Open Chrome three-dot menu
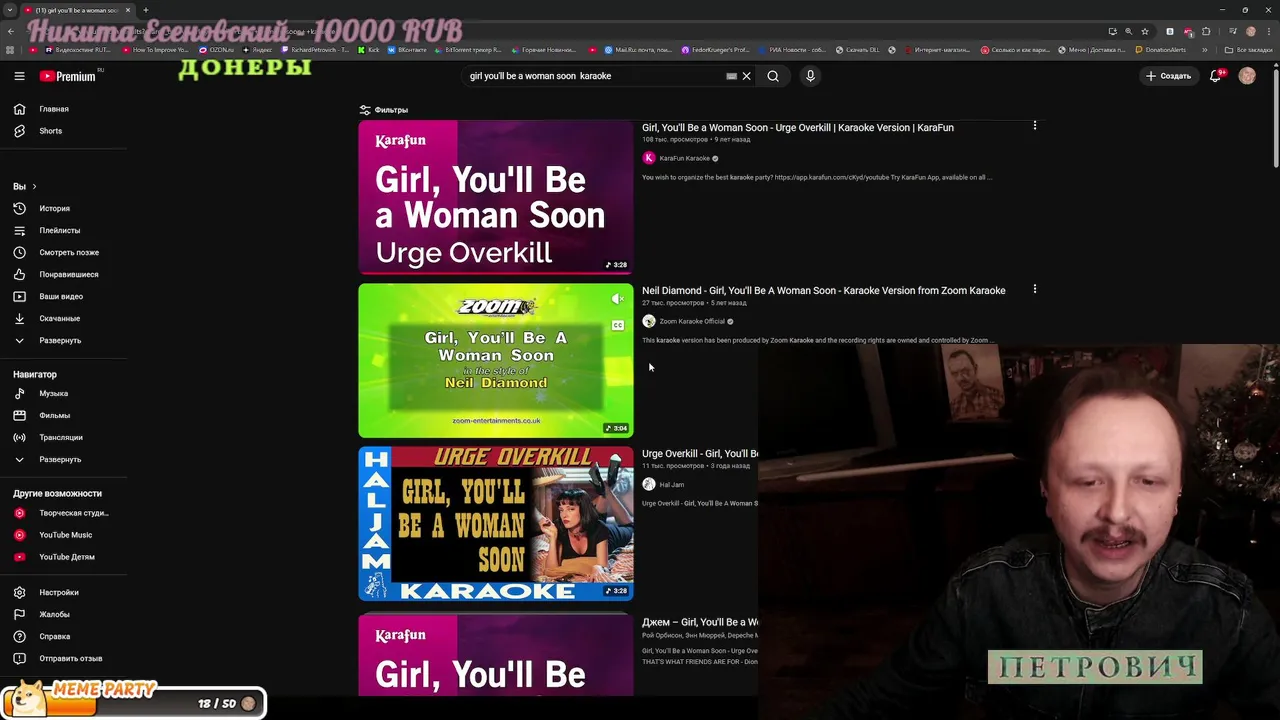Viewport: 1280px width, 720px height. click(x=1268, y=31)
